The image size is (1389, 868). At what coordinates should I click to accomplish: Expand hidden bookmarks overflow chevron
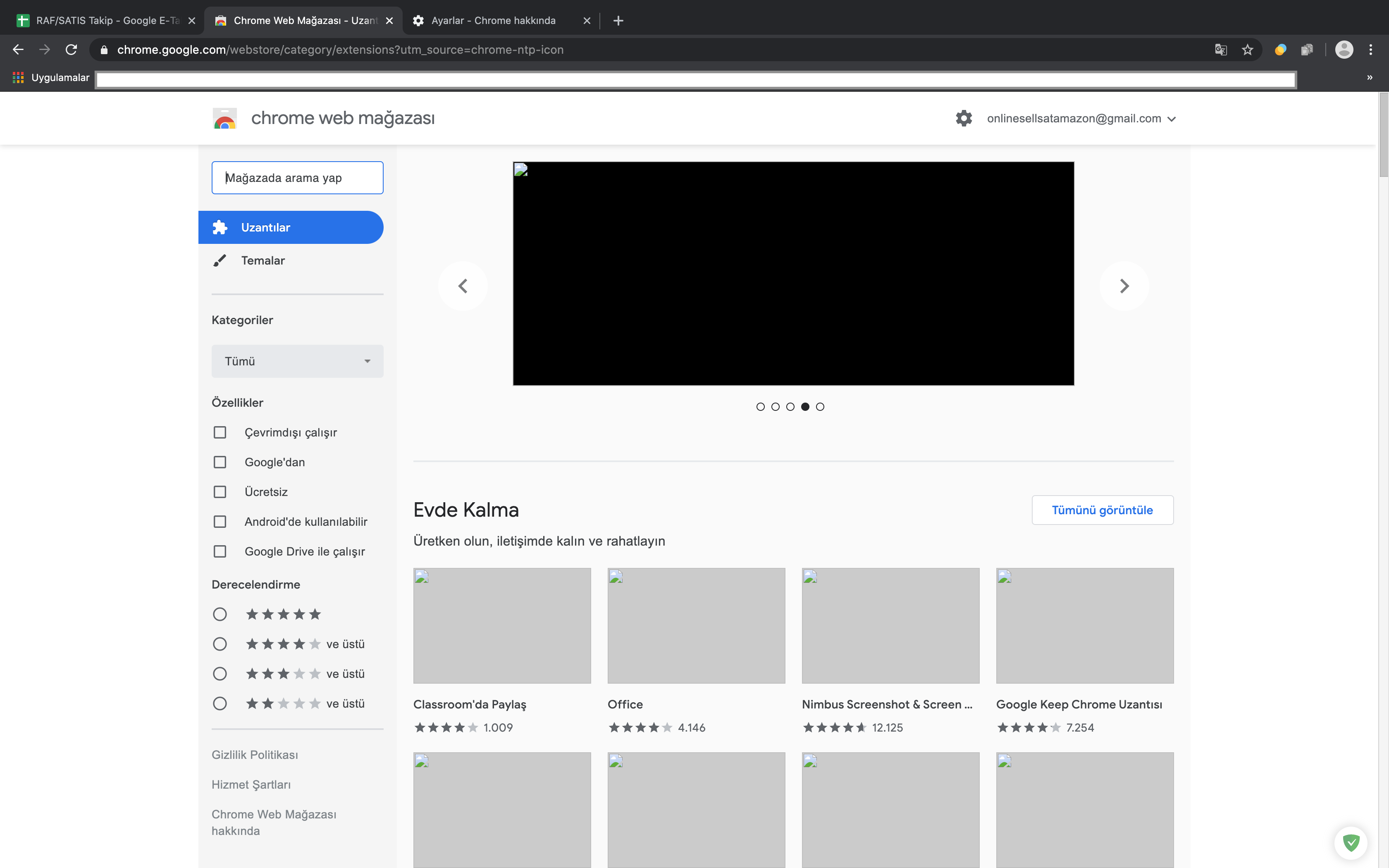pyautogui.click(x=1370, y=78)
